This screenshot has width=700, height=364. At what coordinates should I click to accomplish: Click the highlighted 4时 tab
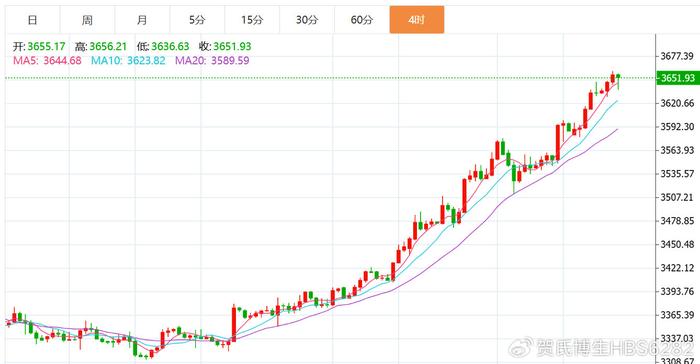pyautogui.click(x=417, y=20)
